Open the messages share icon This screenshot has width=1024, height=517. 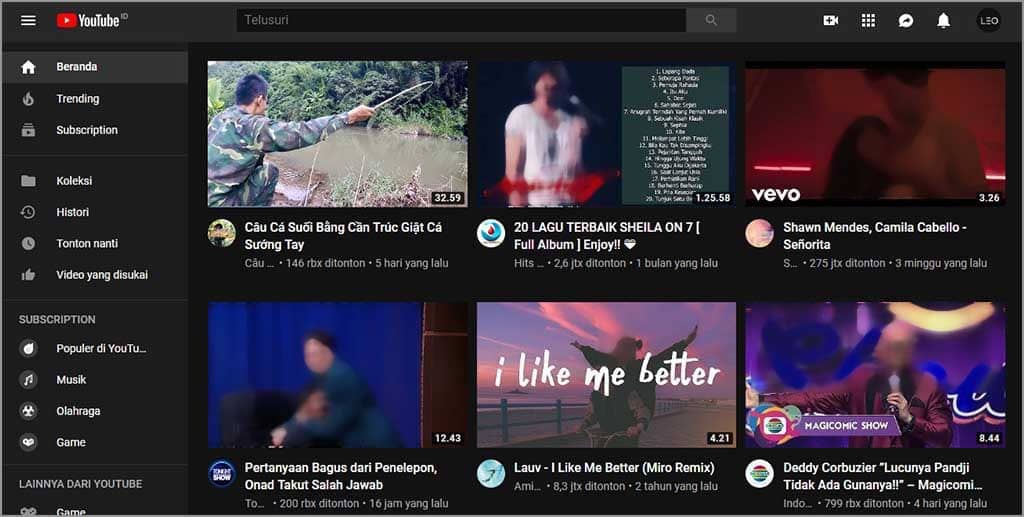[906, 21]
